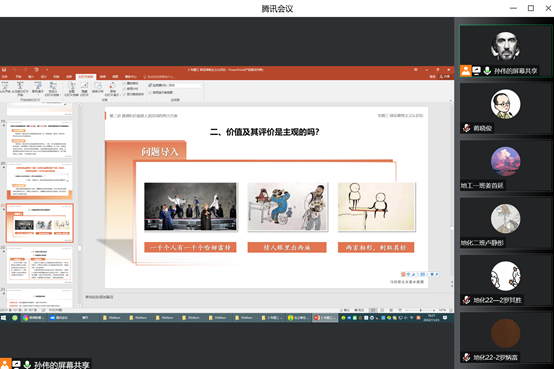Open the 插入 ribbon tab
This screenshot has height=369, width=554.
click(31, 77)
